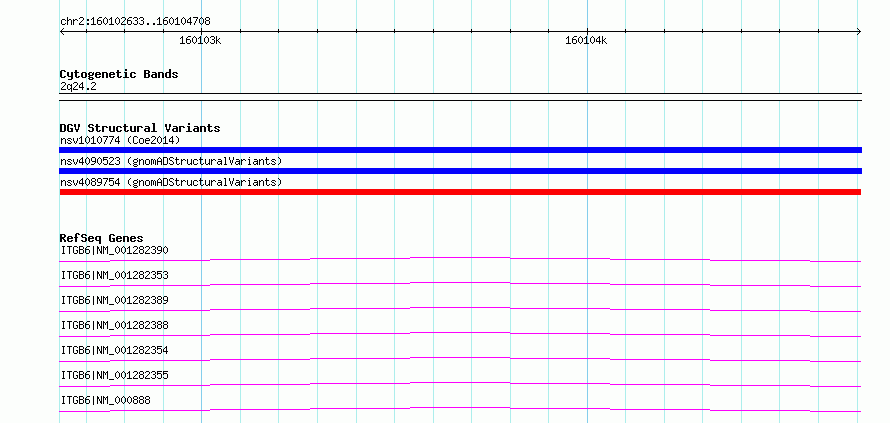Select the RefSeq Genes track heading
This screenshot has height=423, width=890.
102,238
